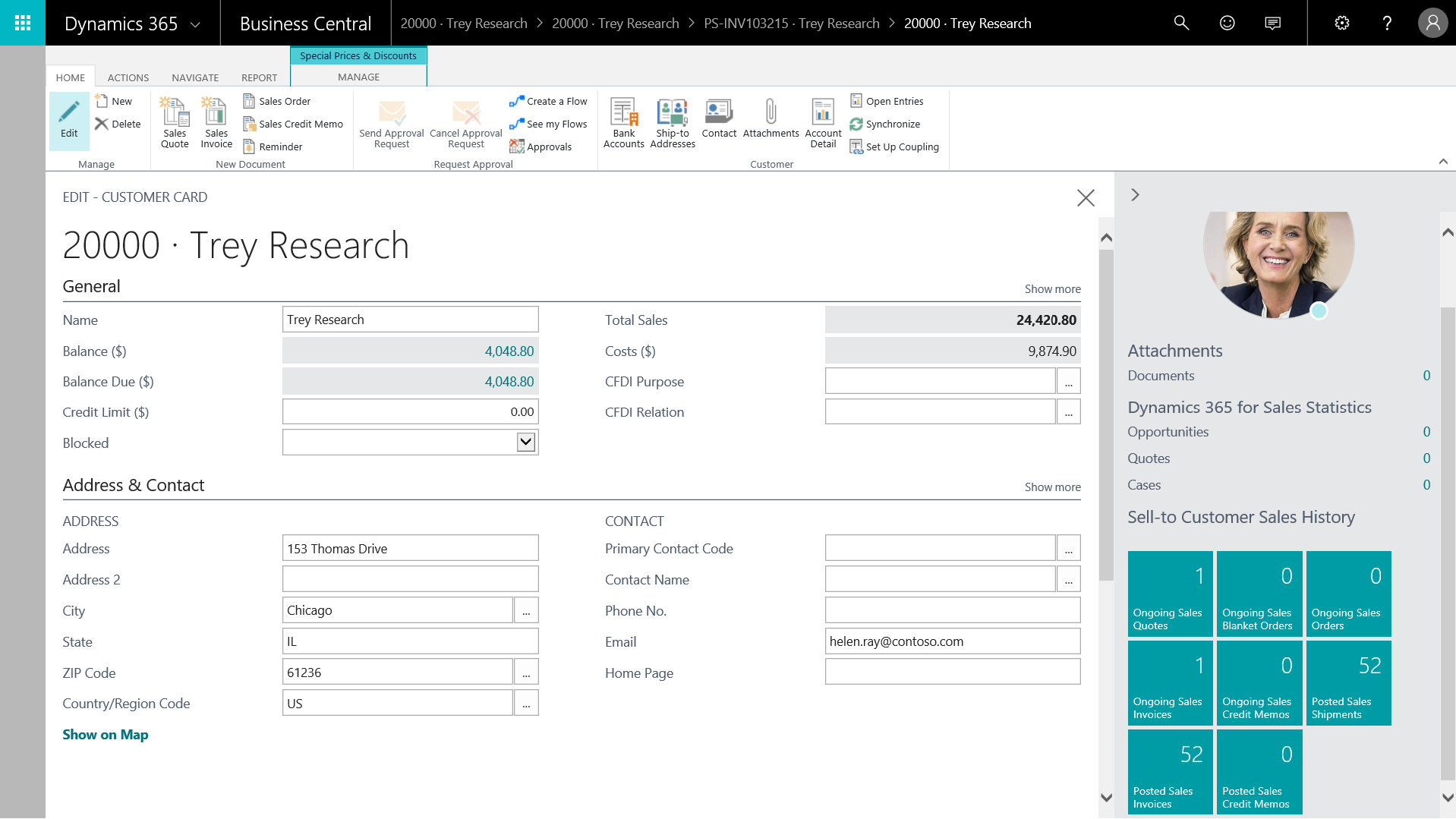This screenshot has width=1456, height=819.
Task: Click the Synchronize icon
Action: click(x=856, y=124)
